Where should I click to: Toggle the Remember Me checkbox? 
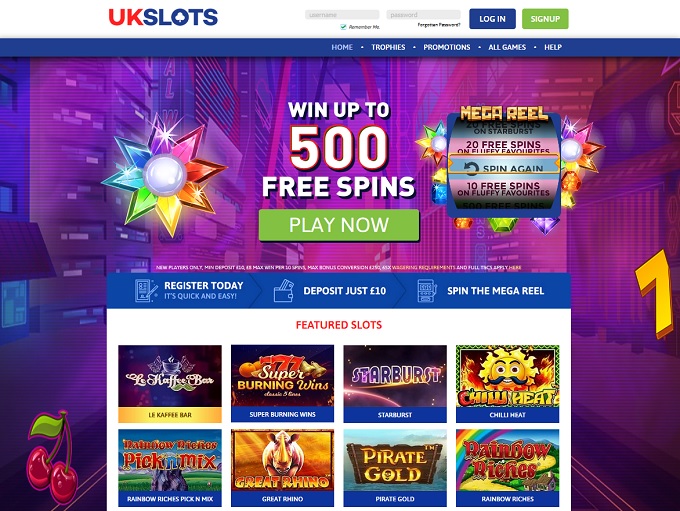pyautogui.click(x=343, y=27)
